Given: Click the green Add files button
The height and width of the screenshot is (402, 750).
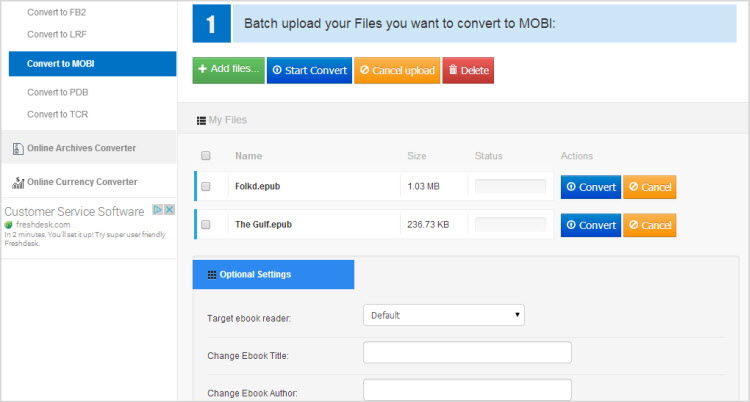Looking at the screenshot, I should point(229,70).
